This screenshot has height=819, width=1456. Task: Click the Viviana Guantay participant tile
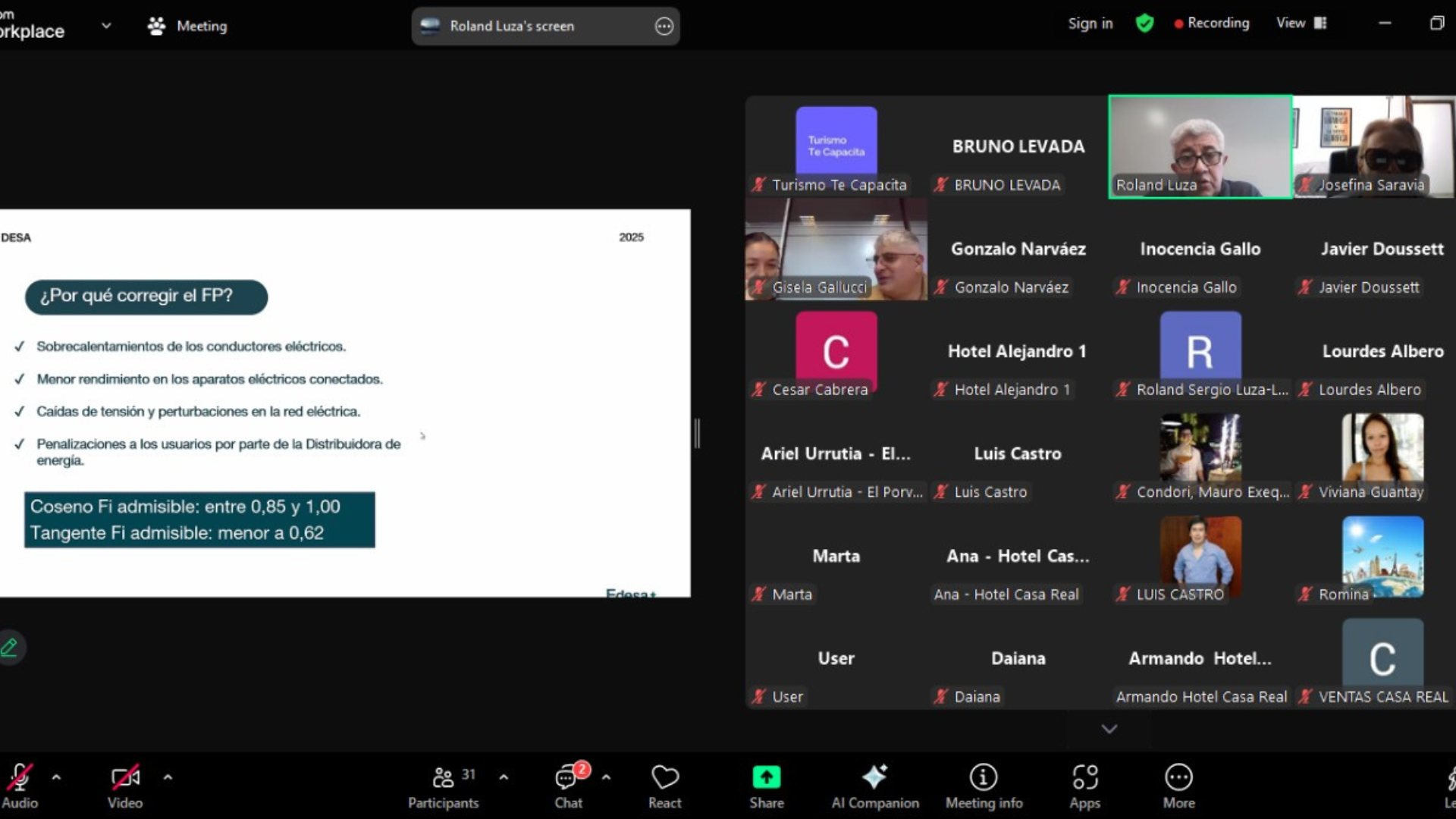point(1382,454)
